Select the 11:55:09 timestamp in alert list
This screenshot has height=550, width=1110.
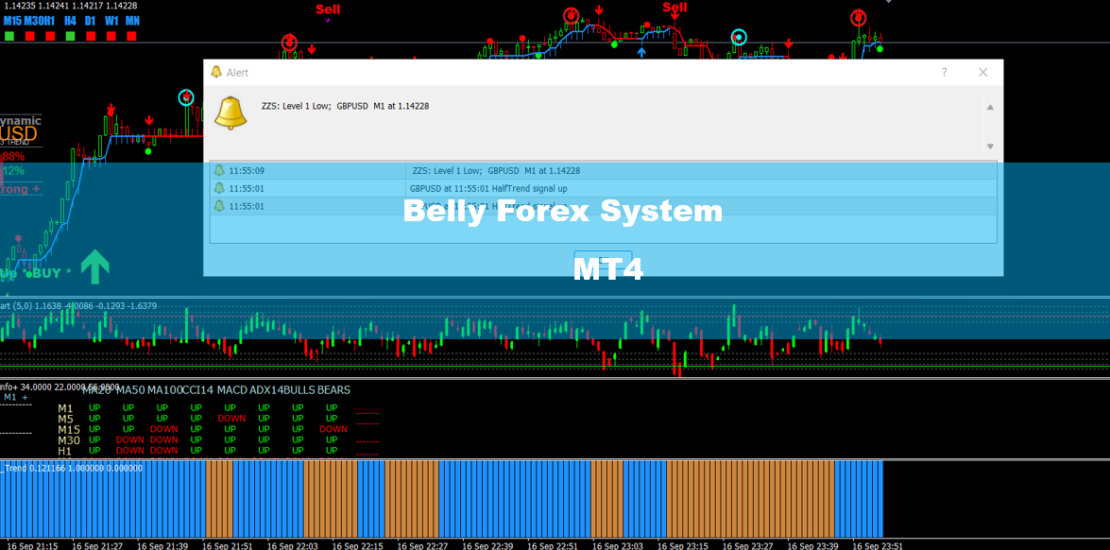[x=246, y=171]
